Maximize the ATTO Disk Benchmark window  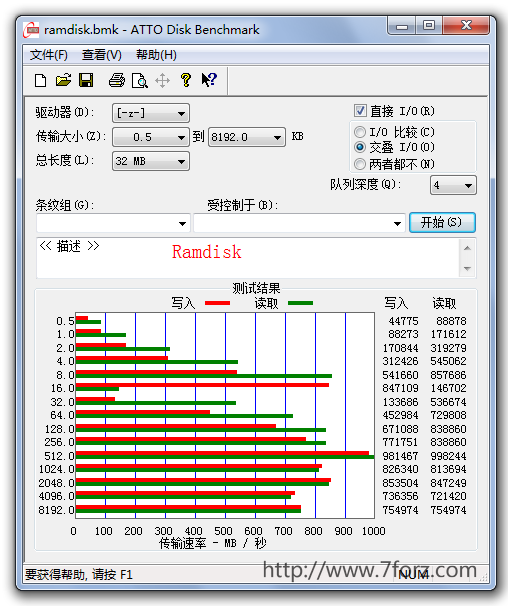[429, 26]
